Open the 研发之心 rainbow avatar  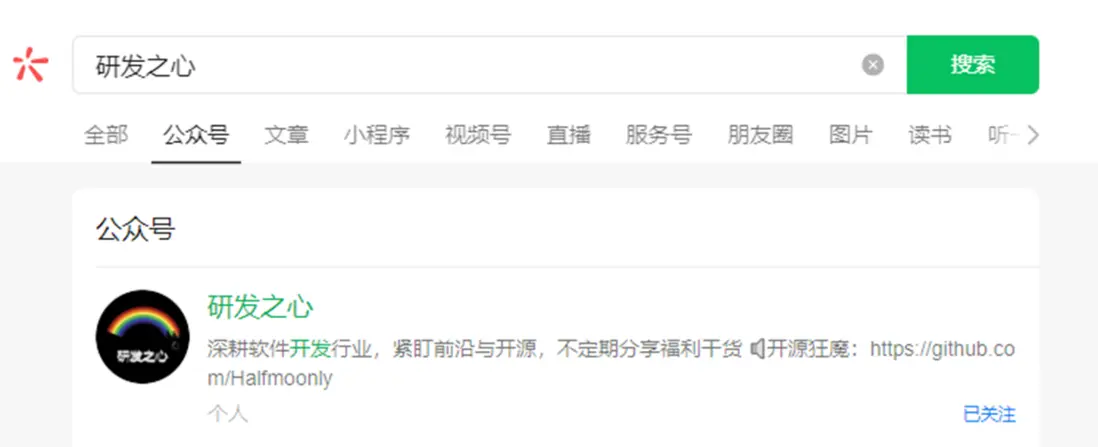142,336
